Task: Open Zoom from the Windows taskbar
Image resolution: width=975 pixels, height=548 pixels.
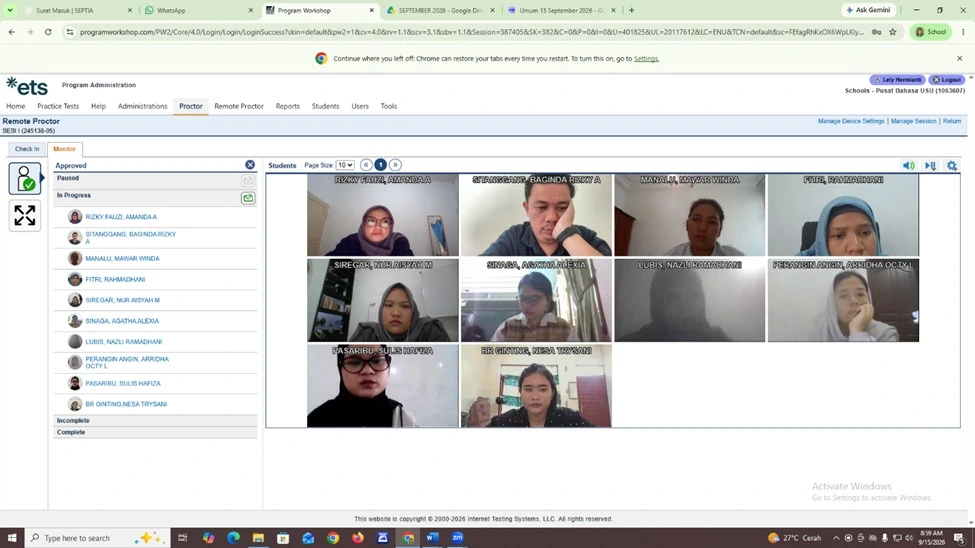Action: (x=458, y=537)
